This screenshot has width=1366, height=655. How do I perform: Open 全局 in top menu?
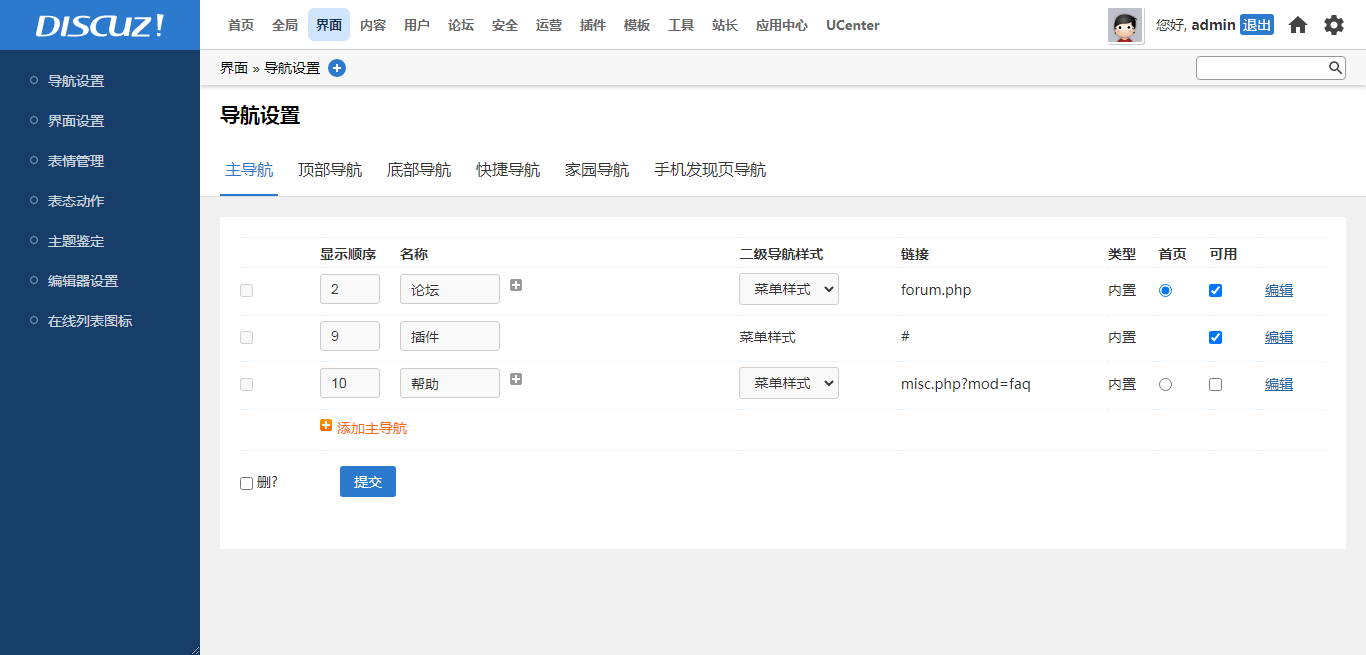pyautogui.click(x=285, y=25)
